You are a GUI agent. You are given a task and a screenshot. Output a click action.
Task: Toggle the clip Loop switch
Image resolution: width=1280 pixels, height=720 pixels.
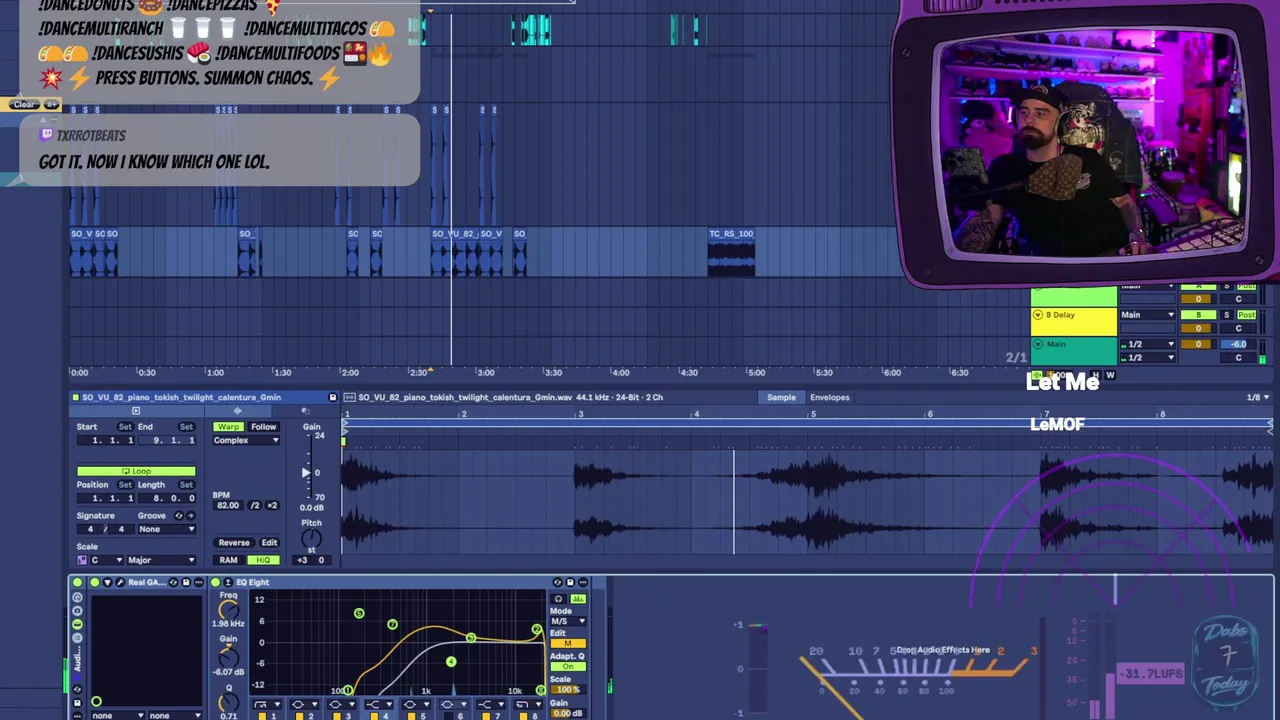pyautogui.click(x=136, y=471)
